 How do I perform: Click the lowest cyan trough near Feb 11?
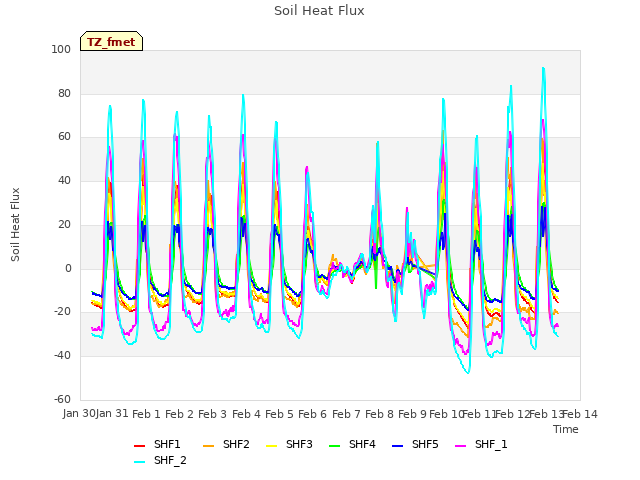click(x=468, y=373)
